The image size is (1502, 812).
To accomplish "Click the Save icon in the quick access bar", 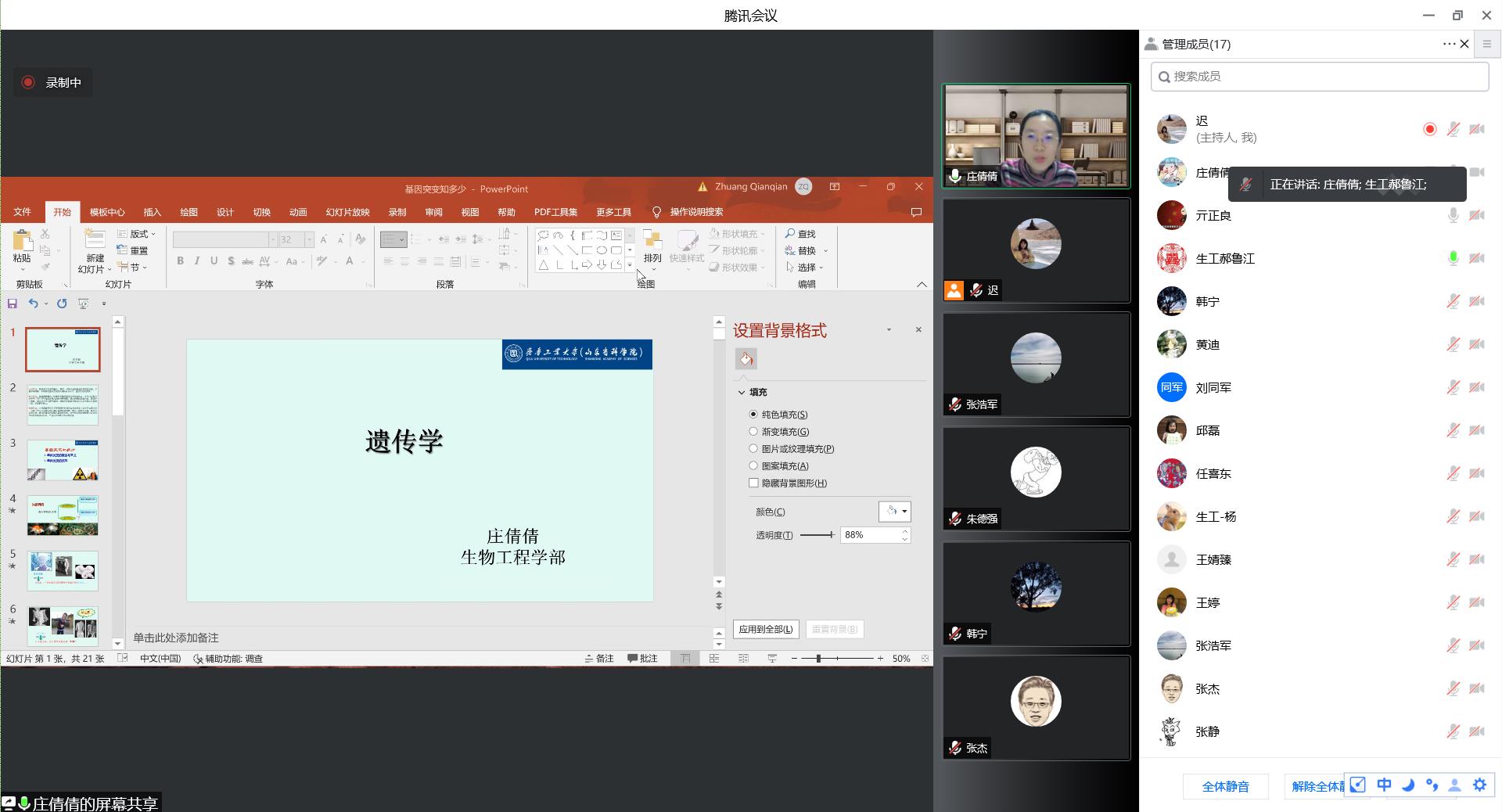I will click(13, 304).
